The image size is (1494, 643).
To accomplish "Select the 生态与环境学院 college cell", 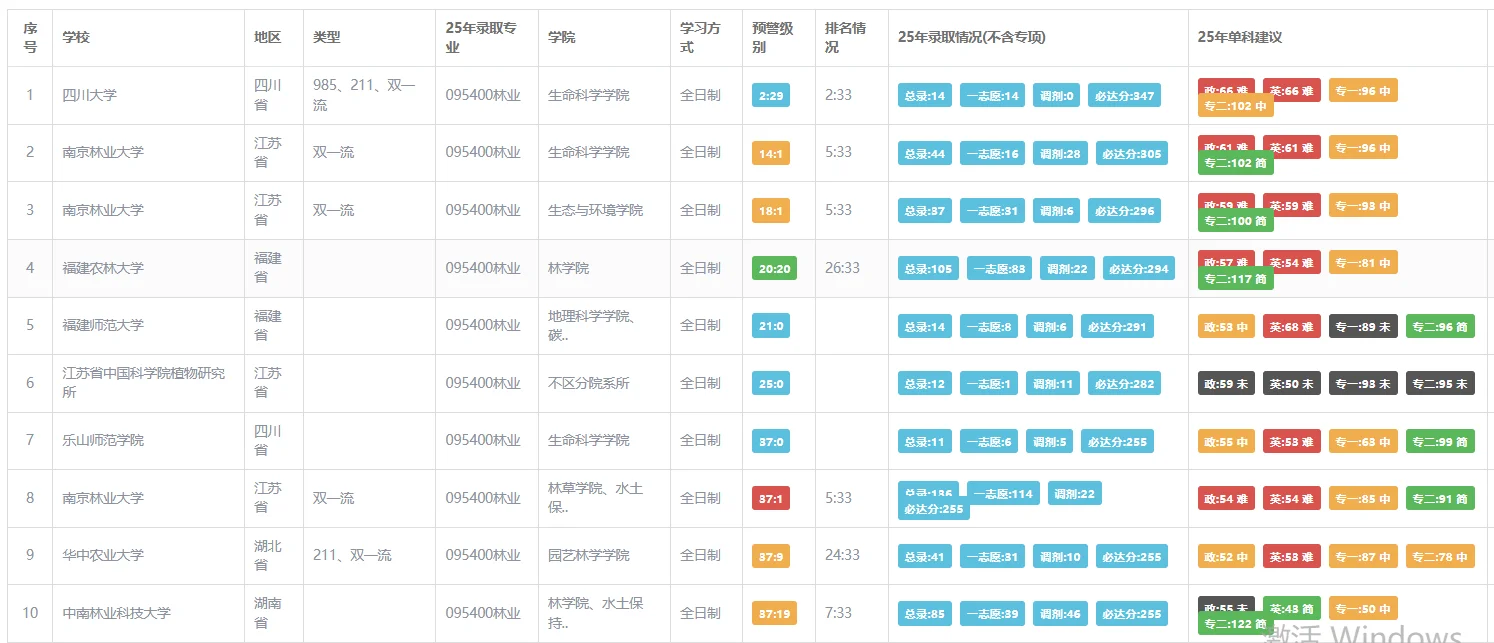I will 595,210.
